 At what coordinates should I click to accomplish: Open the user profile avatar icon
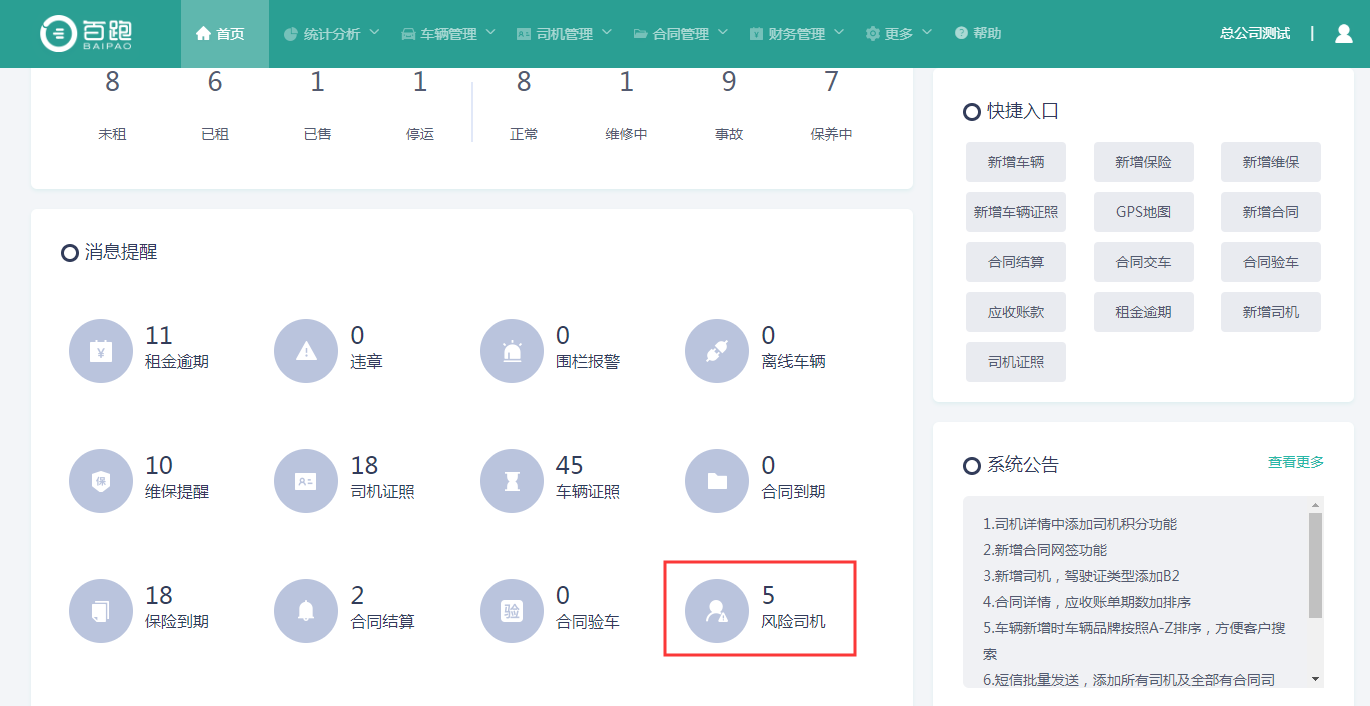(1343, 34)
